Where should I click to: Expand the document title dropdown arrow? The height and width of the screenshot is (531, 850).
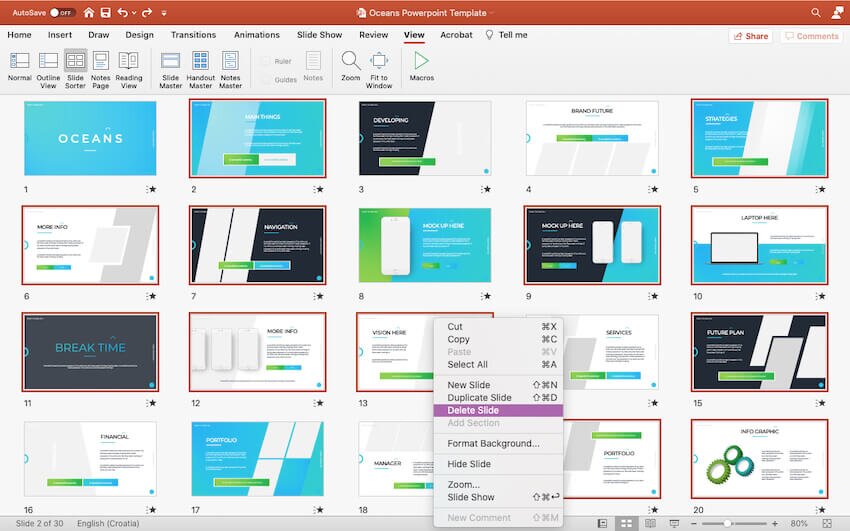tap(492, 13)
